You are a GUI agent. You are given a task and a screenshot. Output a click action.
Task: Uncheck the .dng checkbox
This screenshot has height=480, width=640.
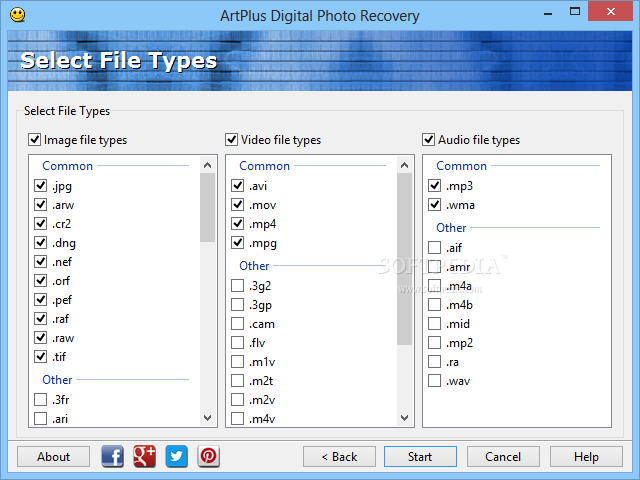(x=40, y=242)
